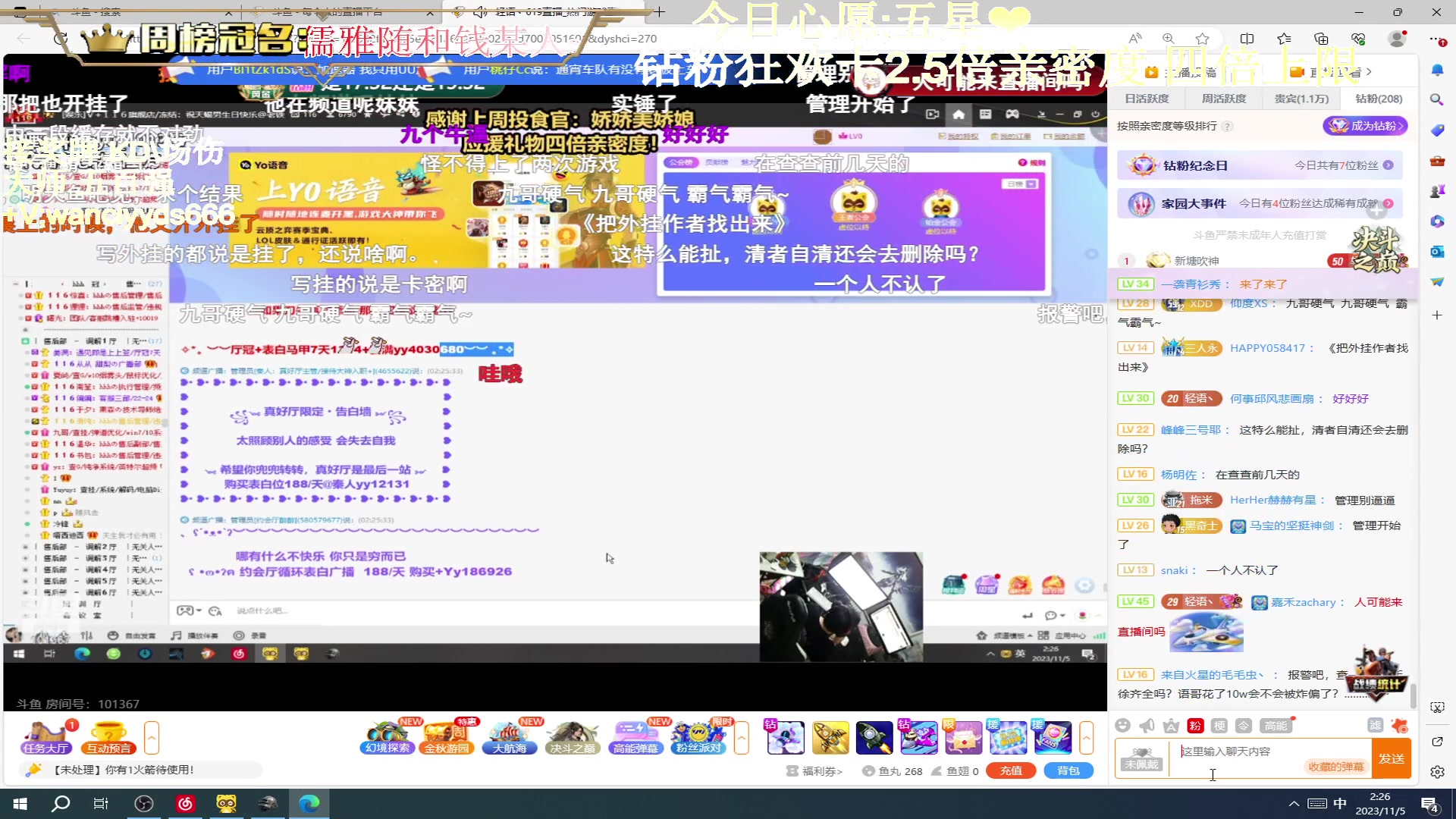This screenshot has width=1456, height=819.
Task: Switch to 日活跃度 tab
Action: point(1147,99)
